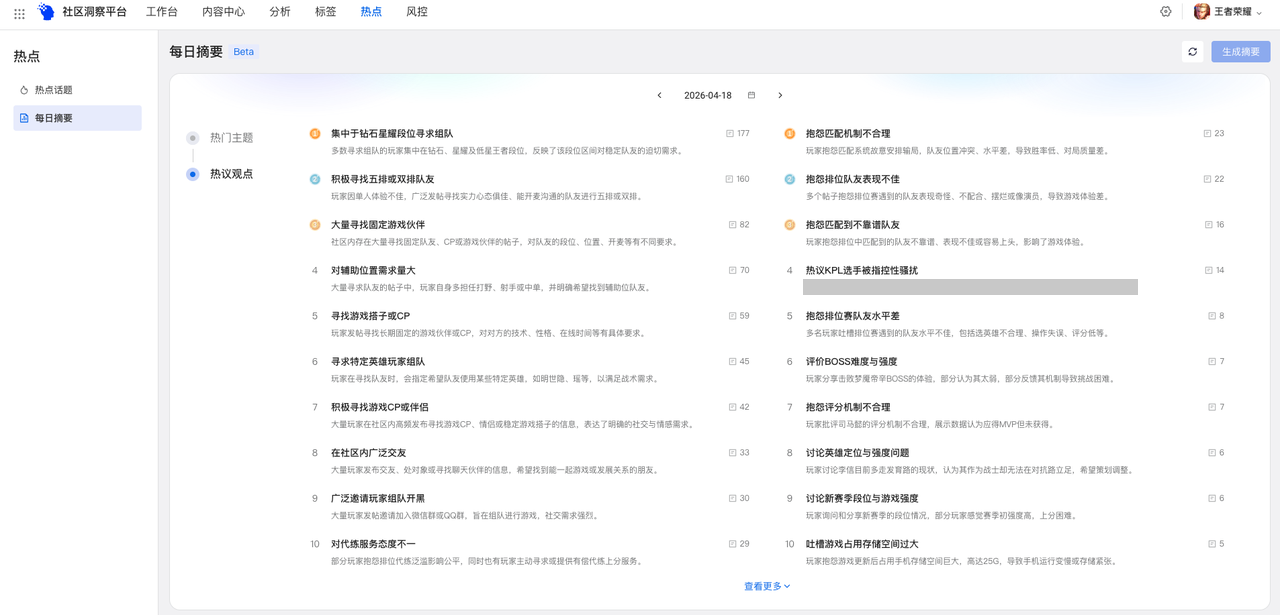
Task: Click the post count icon showing 160
Action: click(730, 179)
